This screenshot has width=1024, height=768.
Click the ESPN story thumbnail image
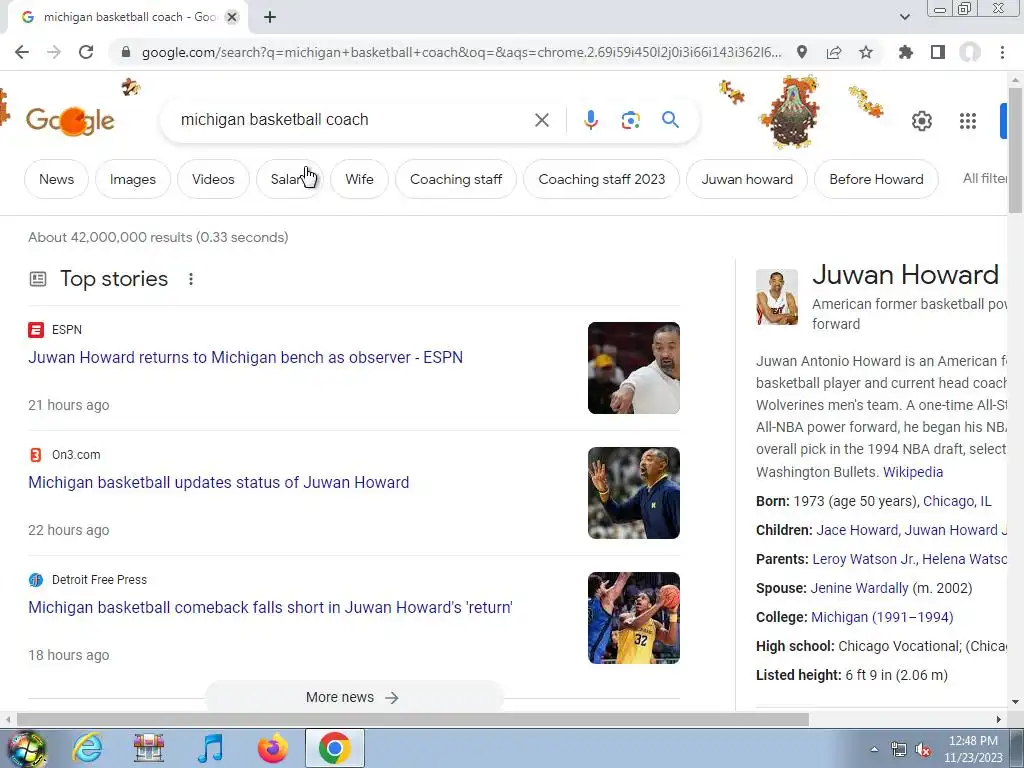[633, 368]
